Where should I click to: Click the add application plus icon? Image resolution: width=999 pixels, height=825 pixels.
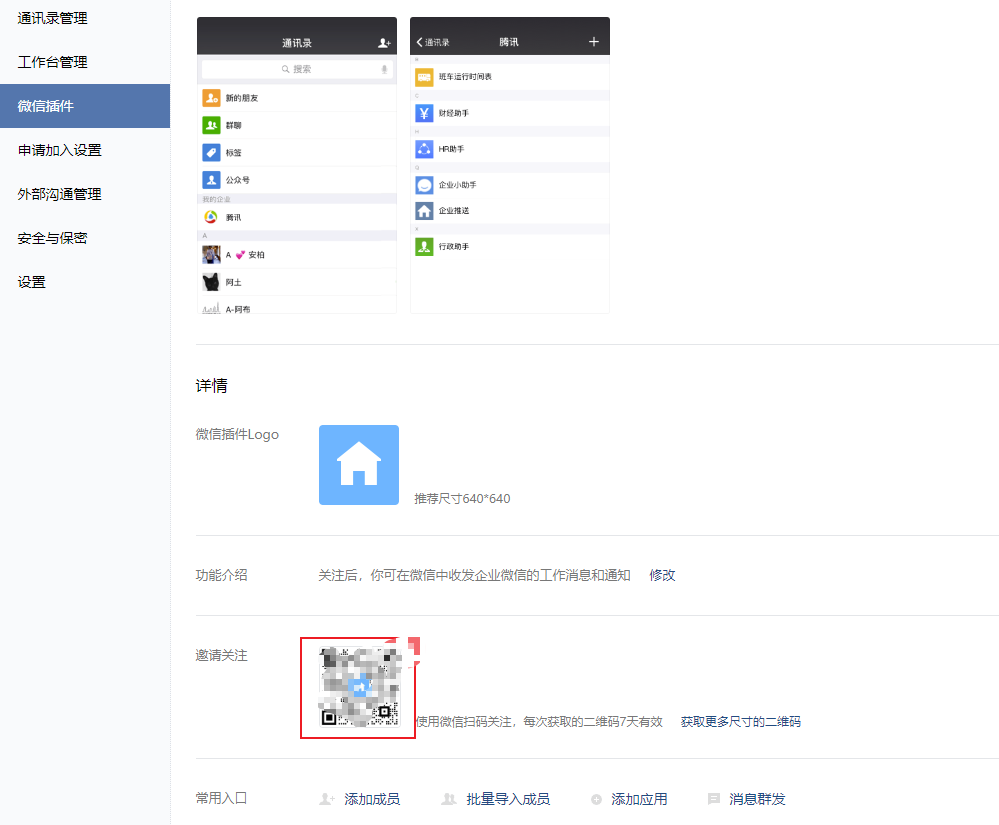tap(596, 800)
